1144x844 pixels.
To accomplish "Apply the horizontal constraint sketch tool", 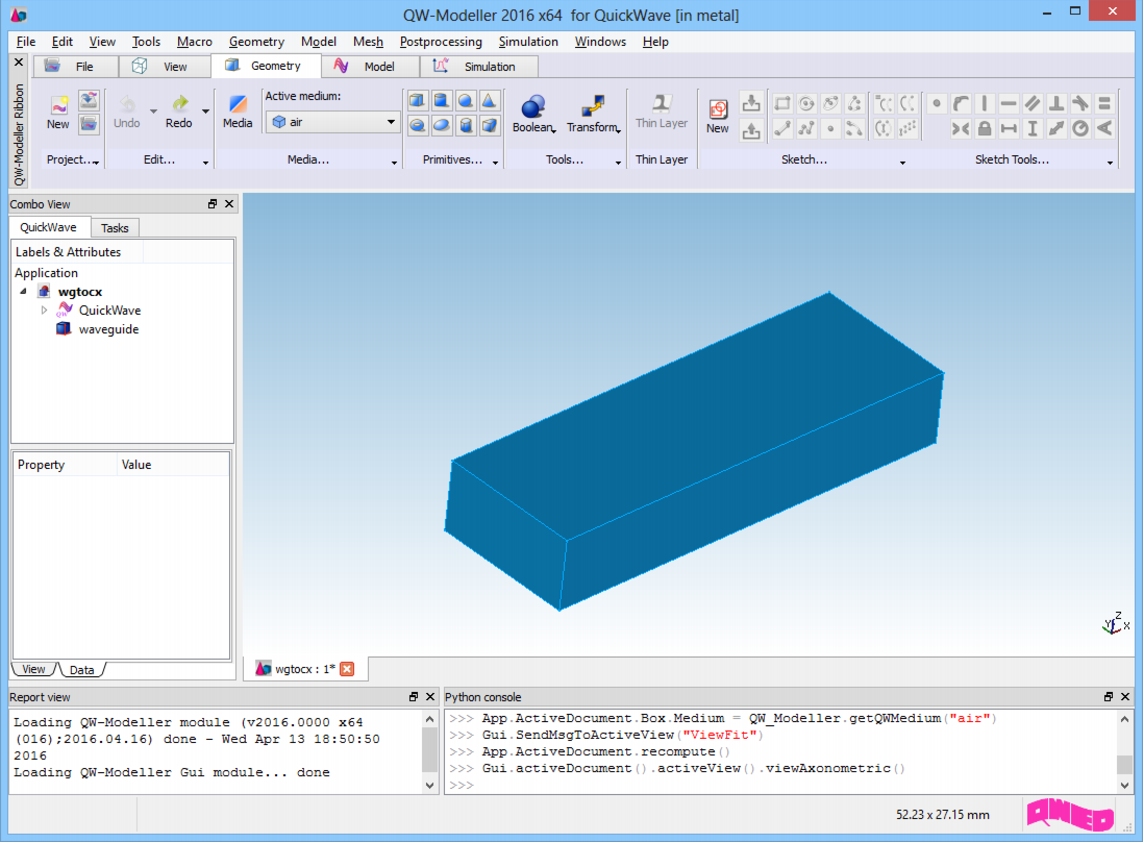I will pyautogui.click(x=1008, y=104).
